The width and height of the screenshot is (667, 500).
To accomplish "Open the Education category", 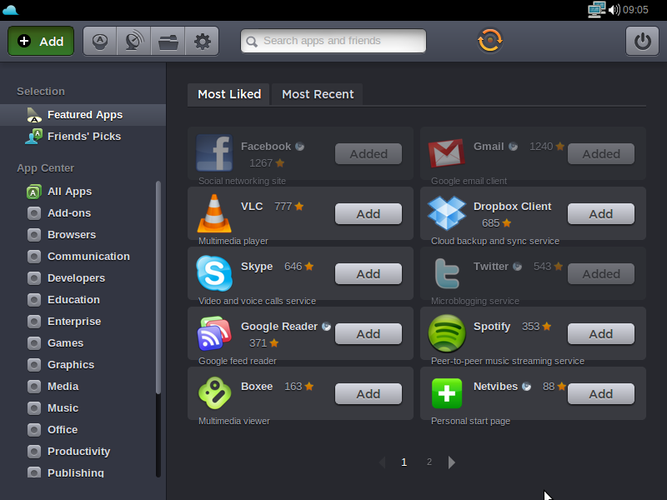I will click(74, 300).
